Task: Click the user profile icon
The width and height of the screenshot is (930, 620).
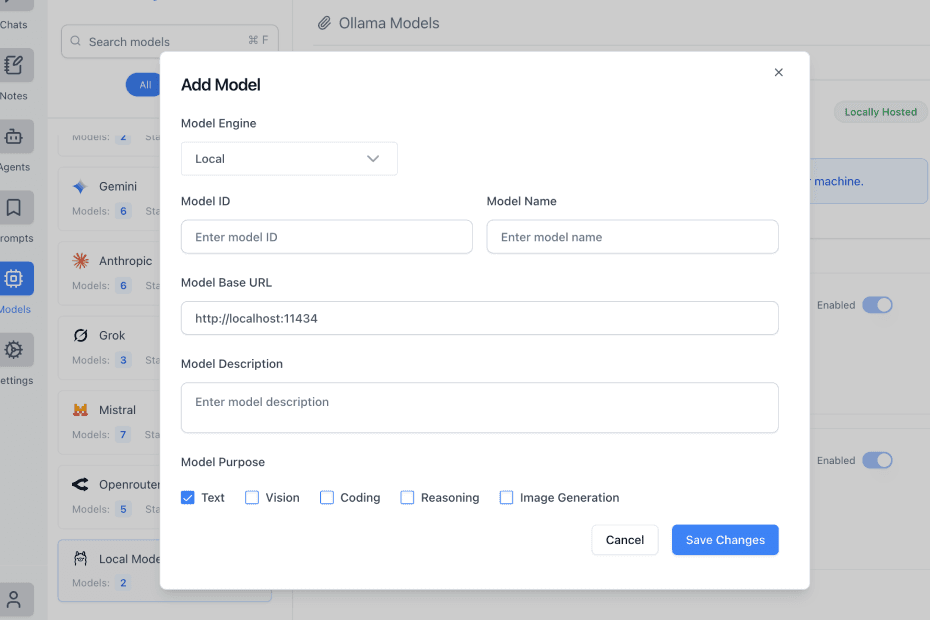Action: click(x=14, y=600)
